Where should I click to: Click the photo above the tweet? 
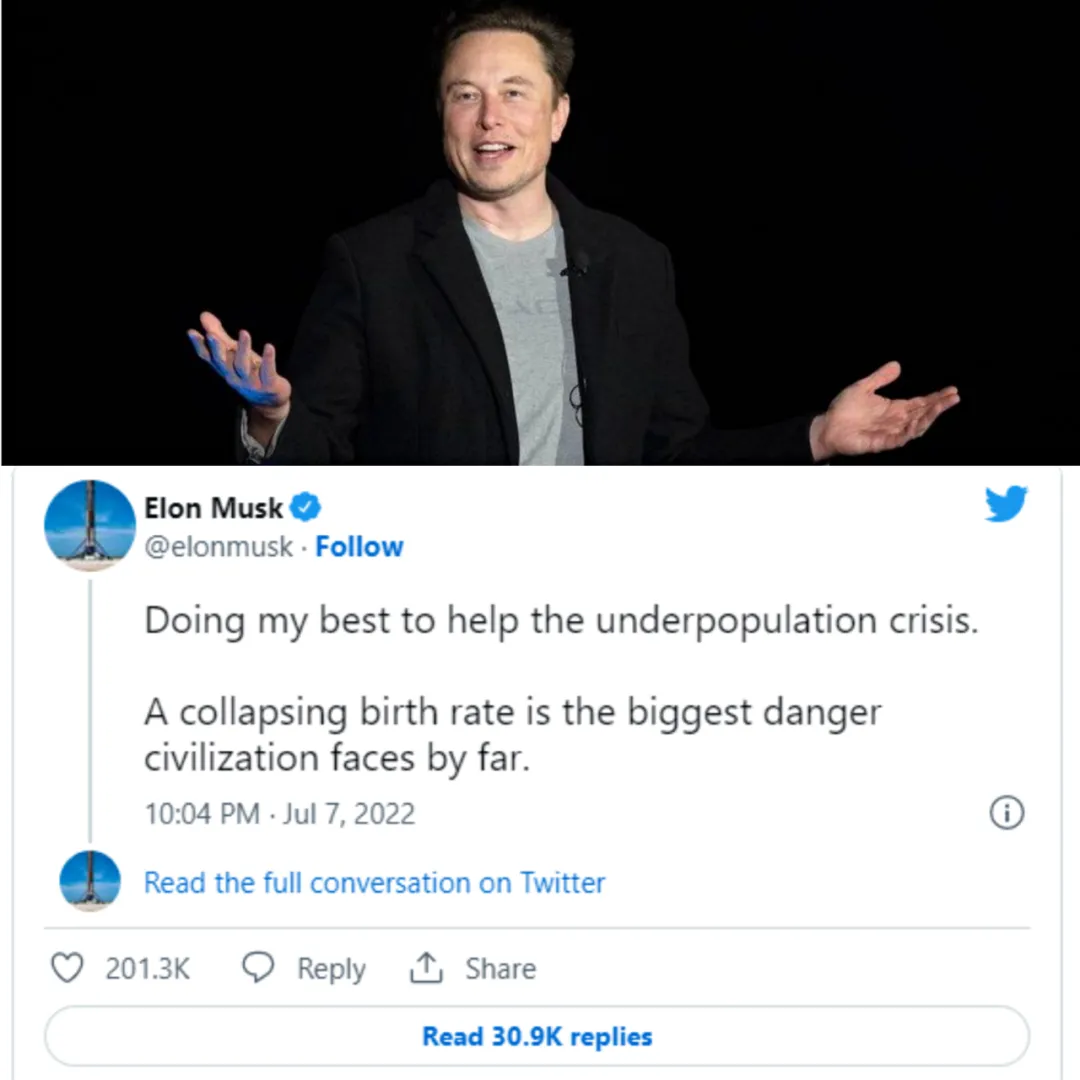[540, 233]
